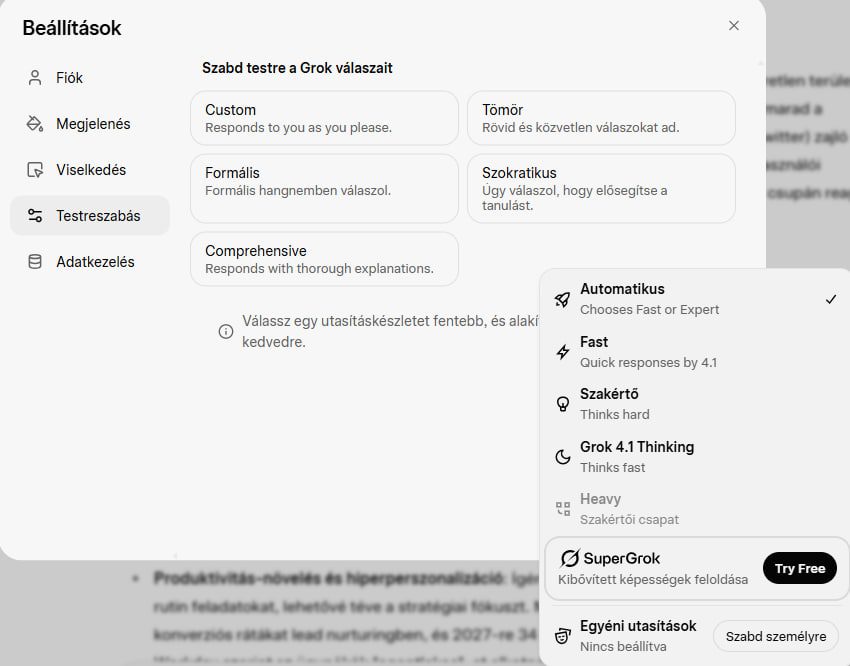Viewport: 850px width, 666px height.
Task: Click the Szabd személyre button
Action: 775,636
